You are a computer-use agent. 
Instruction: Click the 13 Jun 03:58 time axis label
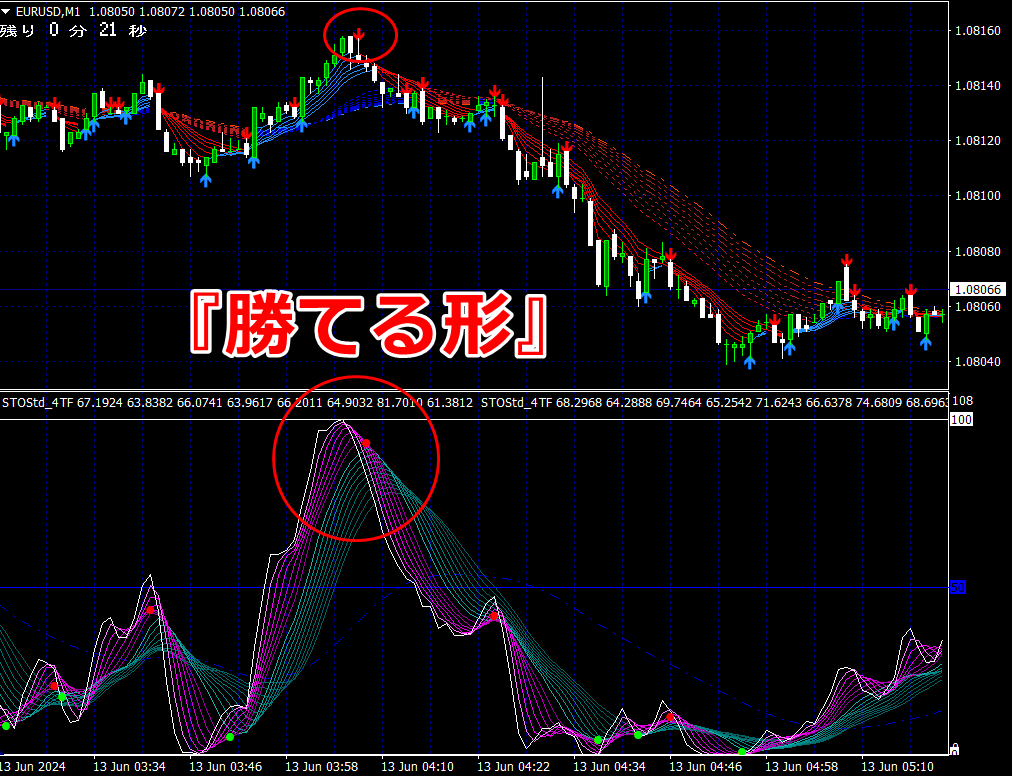(321, 766)
